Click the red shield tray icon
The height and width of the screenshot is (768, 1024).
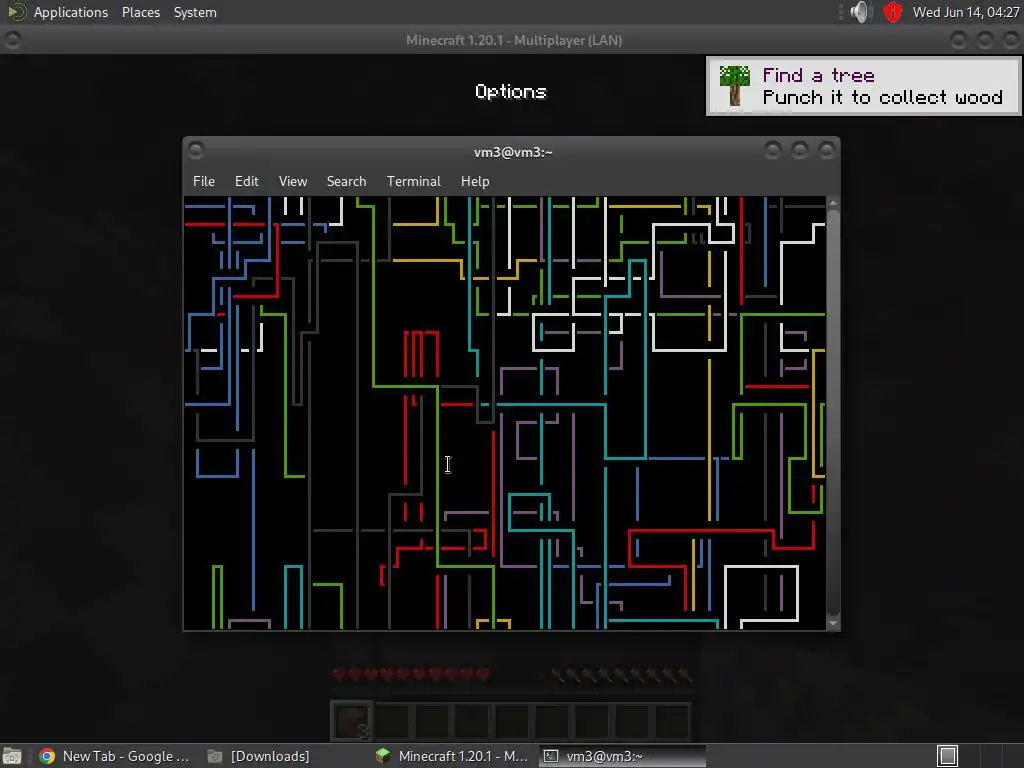point(892,12)
